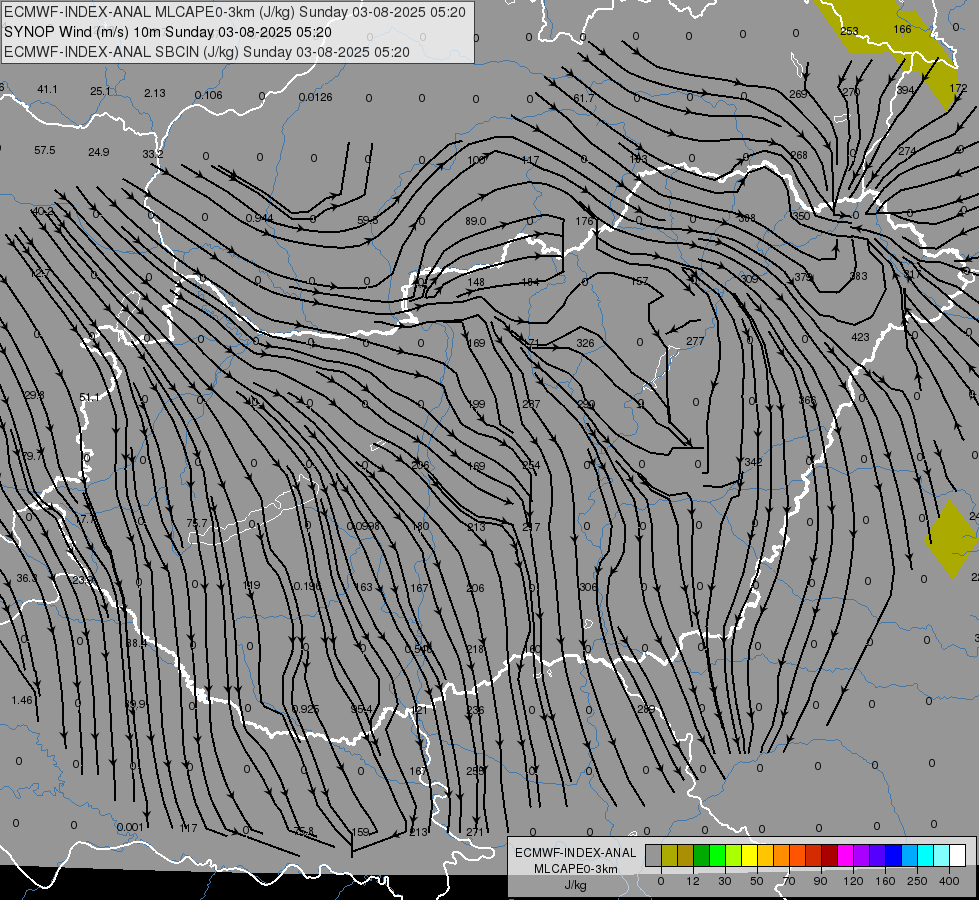Click the map value 75.8
Screen dimensions: 979x900
coord(304,831)
